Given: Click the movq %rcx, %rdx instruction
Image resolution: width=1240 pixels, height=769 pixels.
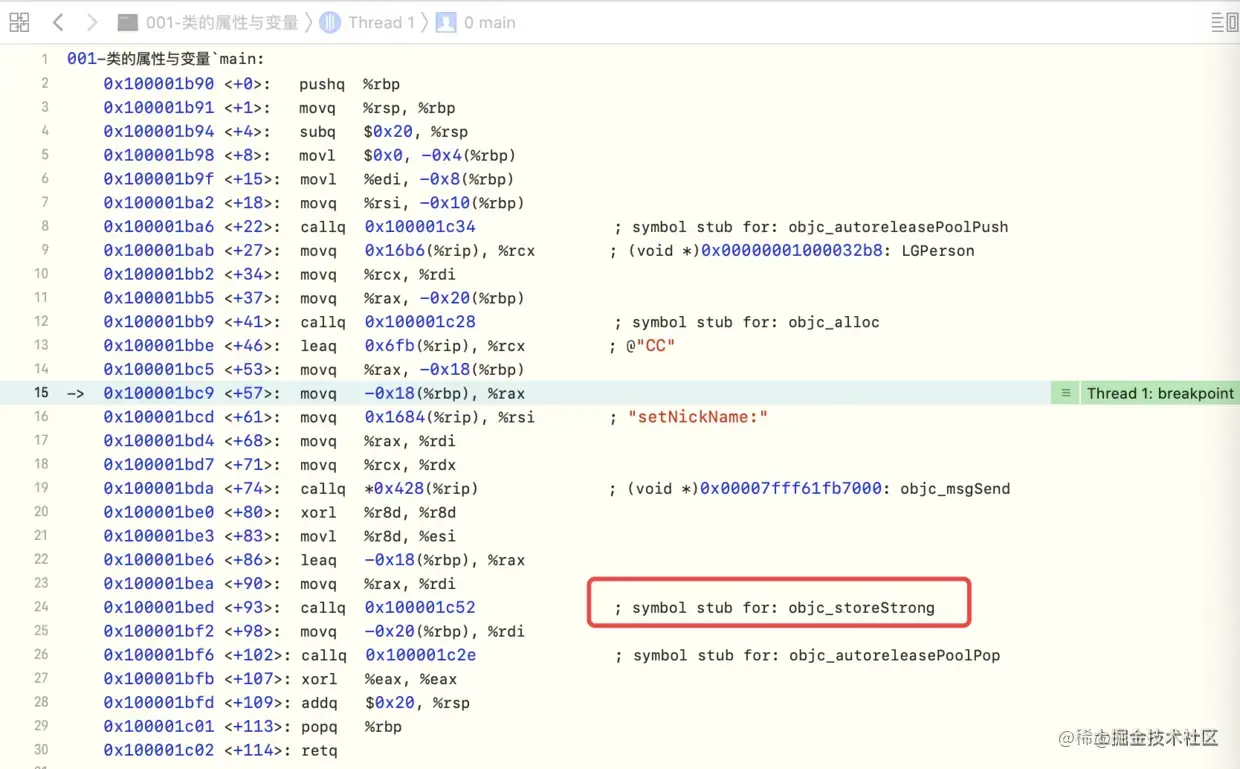Looking at the screenshot, I should pos(378,465).
